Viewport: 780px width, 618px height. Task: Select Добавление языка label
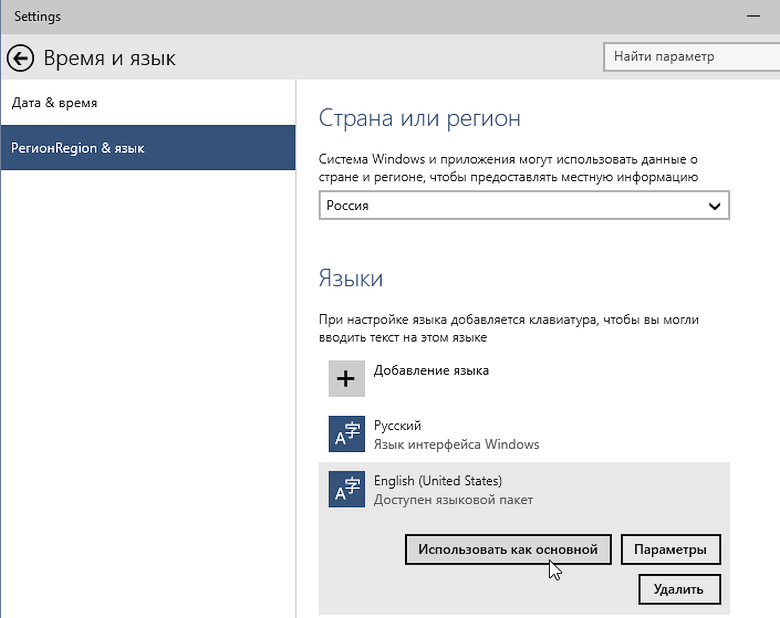coord(431,371)
